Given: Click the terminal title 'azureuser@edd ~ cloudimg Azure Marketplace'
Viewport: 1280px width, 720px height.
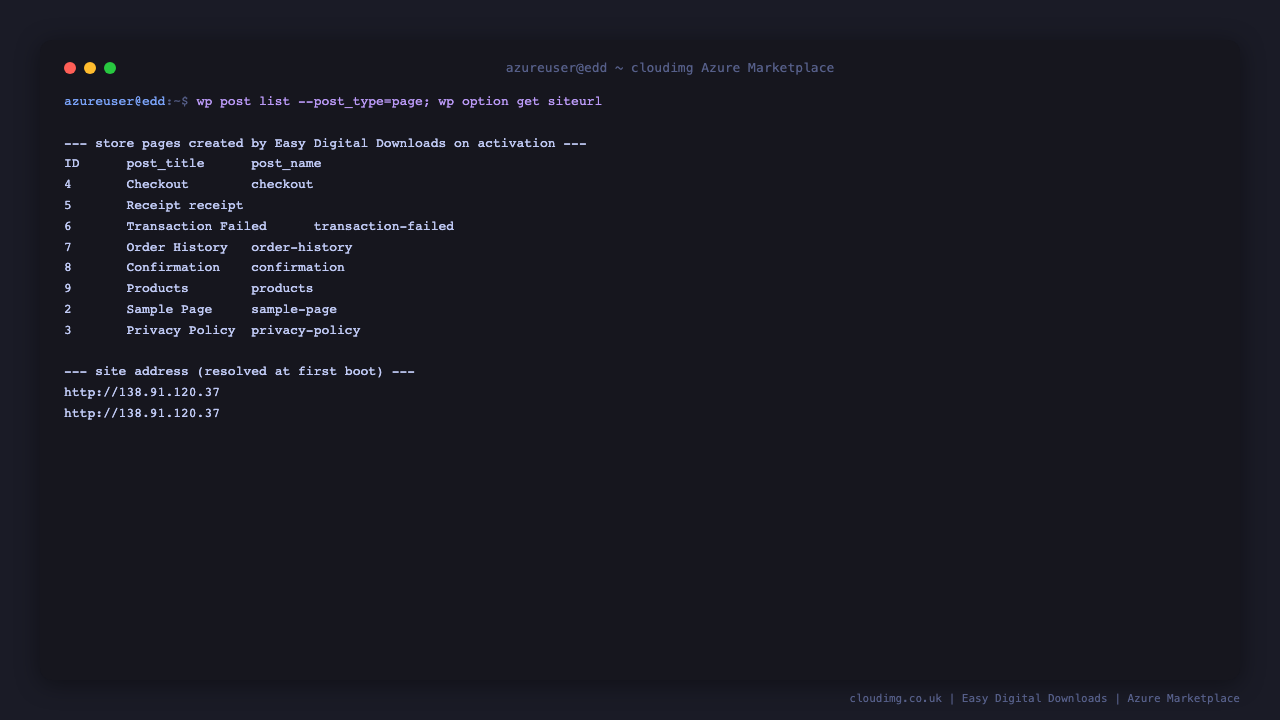Looking at the screenshot, I should tap(670, 68).
